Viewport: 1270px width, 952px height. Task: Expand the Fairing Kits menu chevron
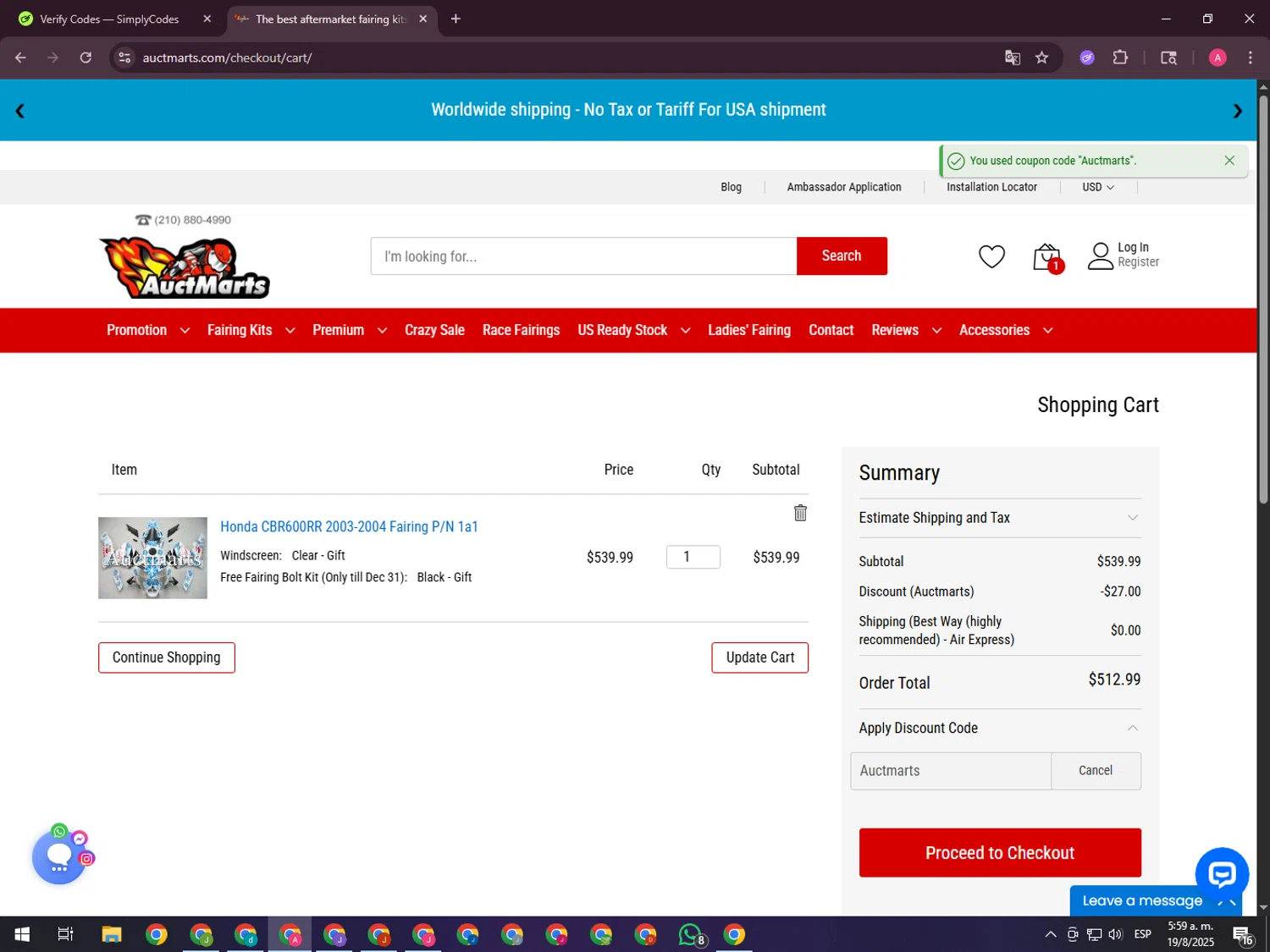click(290, 331)
